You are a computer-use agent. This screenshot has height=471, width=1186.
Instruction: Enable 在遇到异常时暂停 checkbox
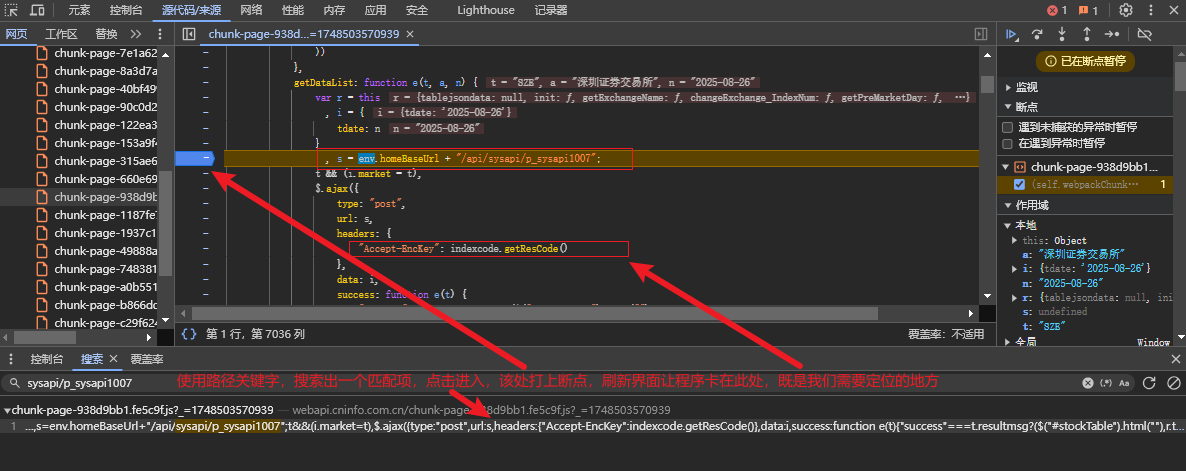click(x=1007, y=144)
